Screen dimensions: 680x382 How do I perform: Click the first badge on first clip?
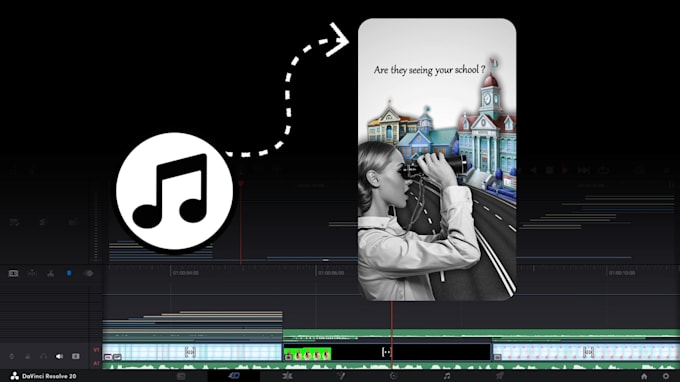coord(108,357)
